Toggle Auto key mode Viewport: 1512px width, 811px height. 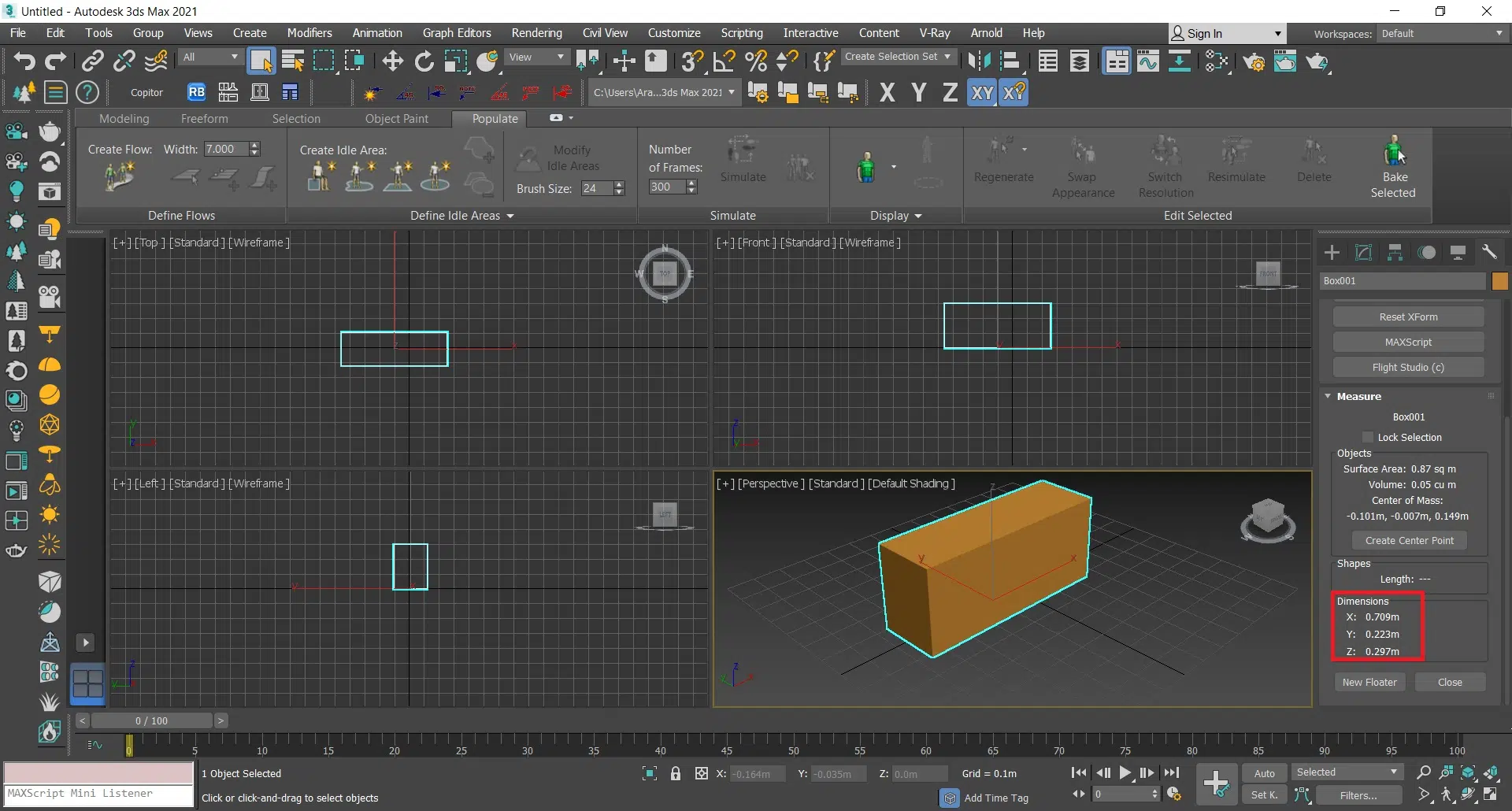(x=1264, y=773)
